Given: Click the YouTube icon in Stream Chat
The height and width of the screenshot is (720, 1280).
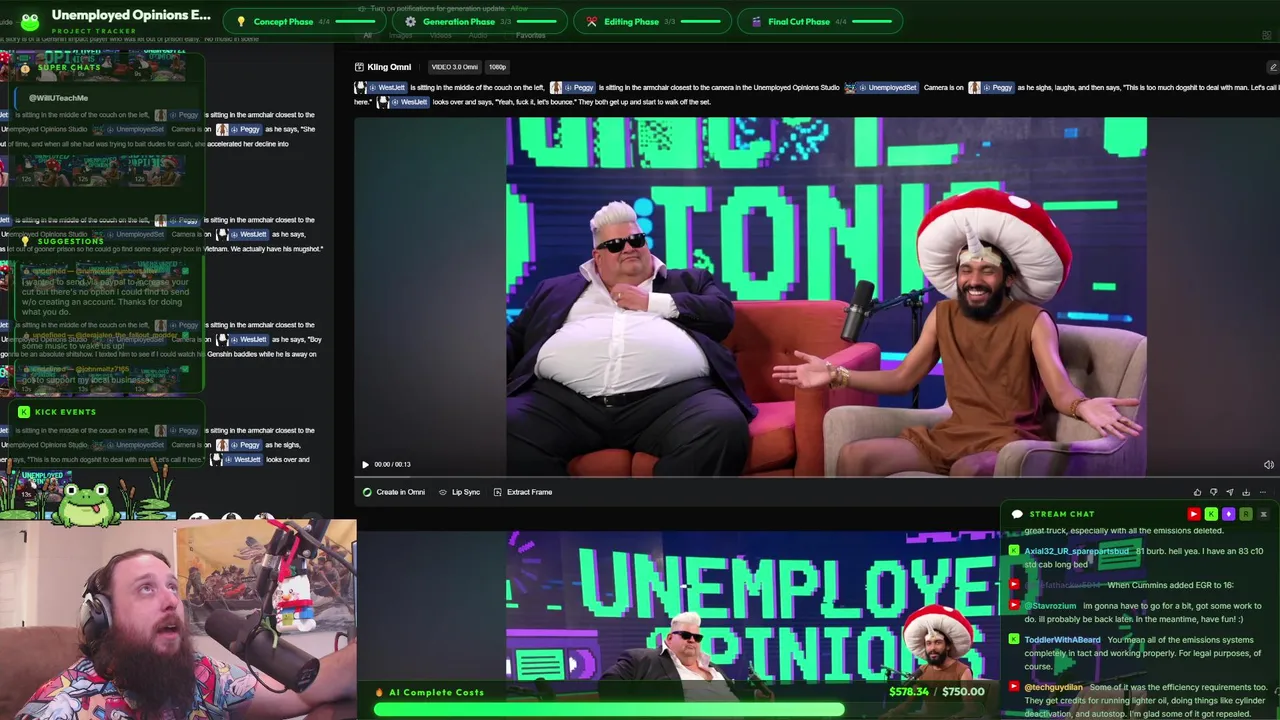Looking at the screenshot, I should click(x=1193, y=514).
